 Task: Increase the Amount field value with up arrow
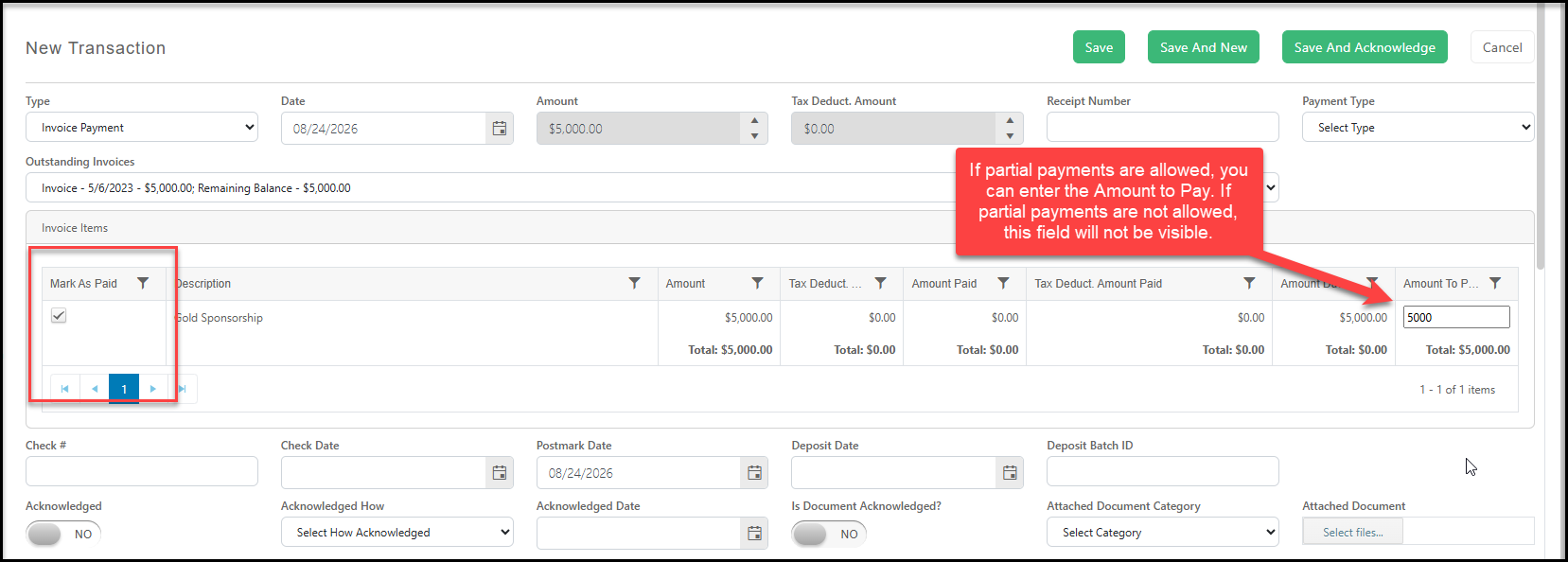click(x=754, y=120)
